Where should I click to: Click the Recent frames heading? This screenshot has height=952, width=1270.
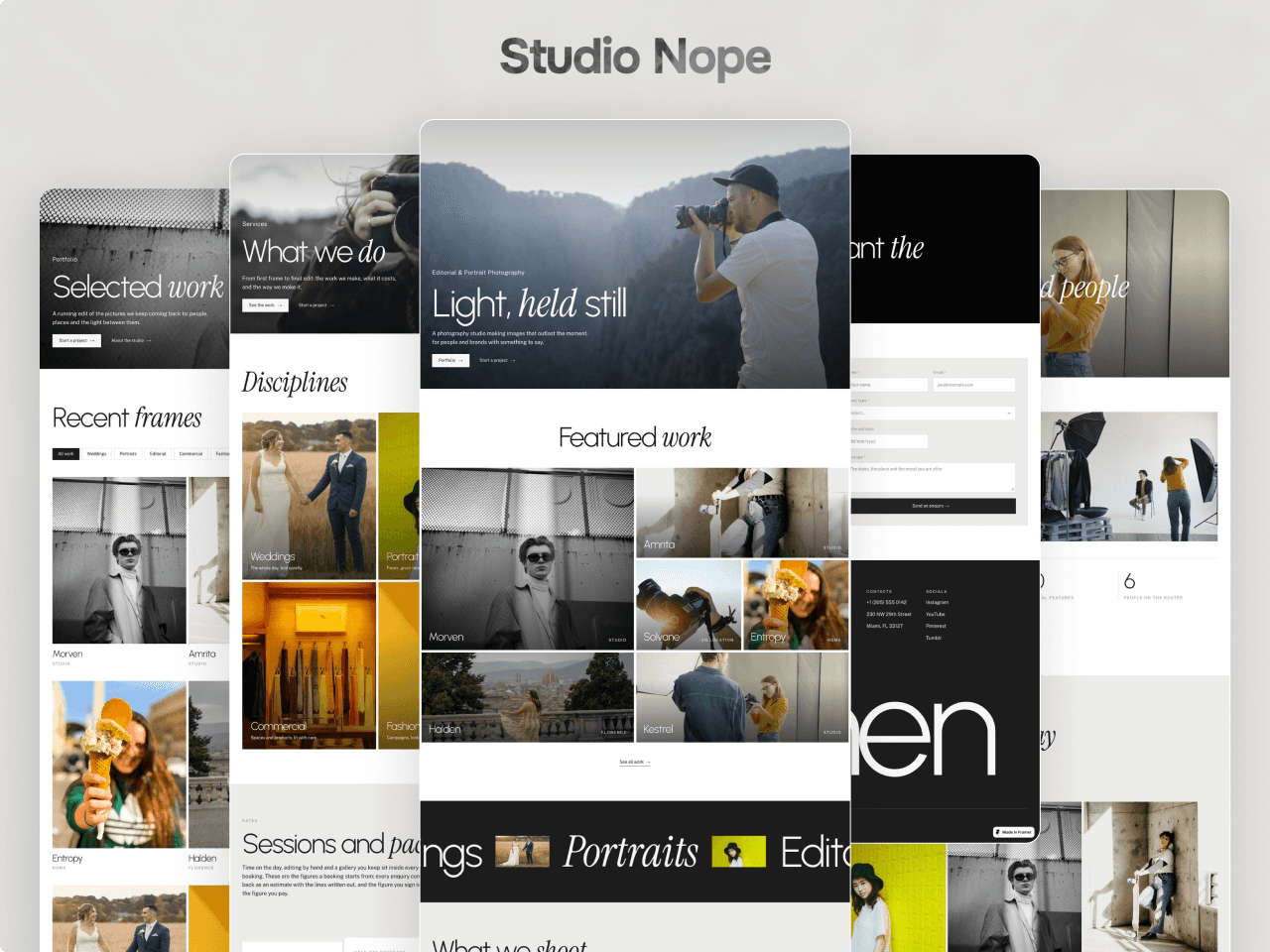(x=127, y=418)
